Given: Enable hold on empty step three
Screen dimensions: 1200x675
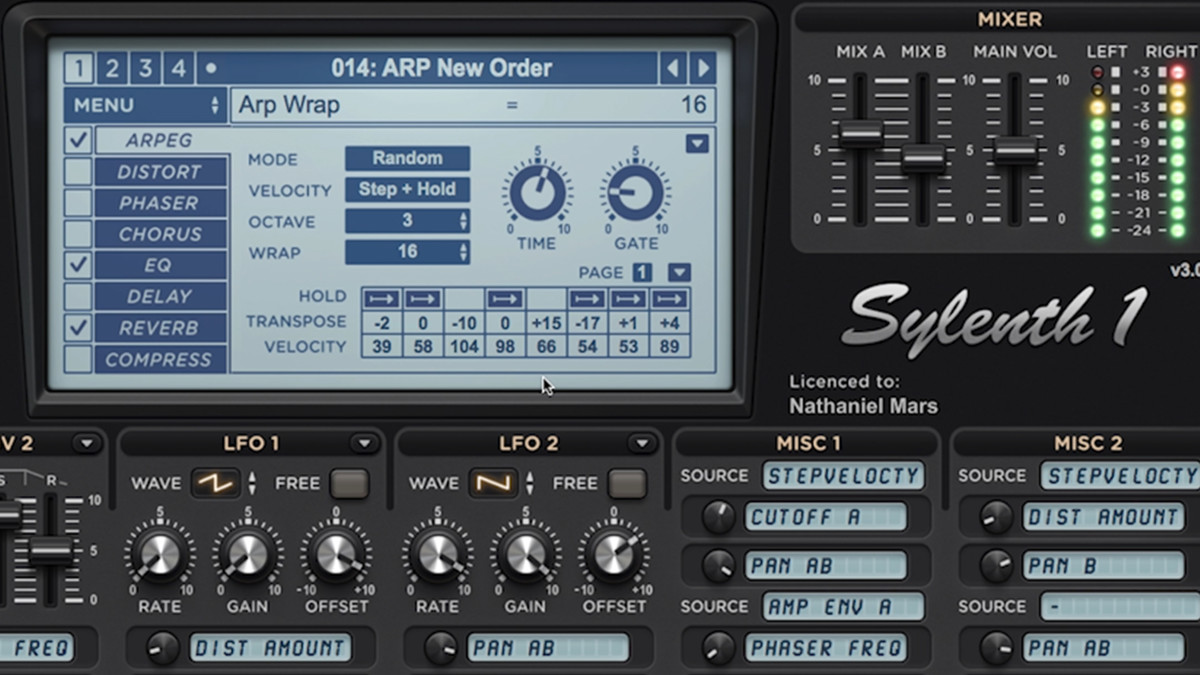Looking at the screenshot, I should click(x=464, y=298).
